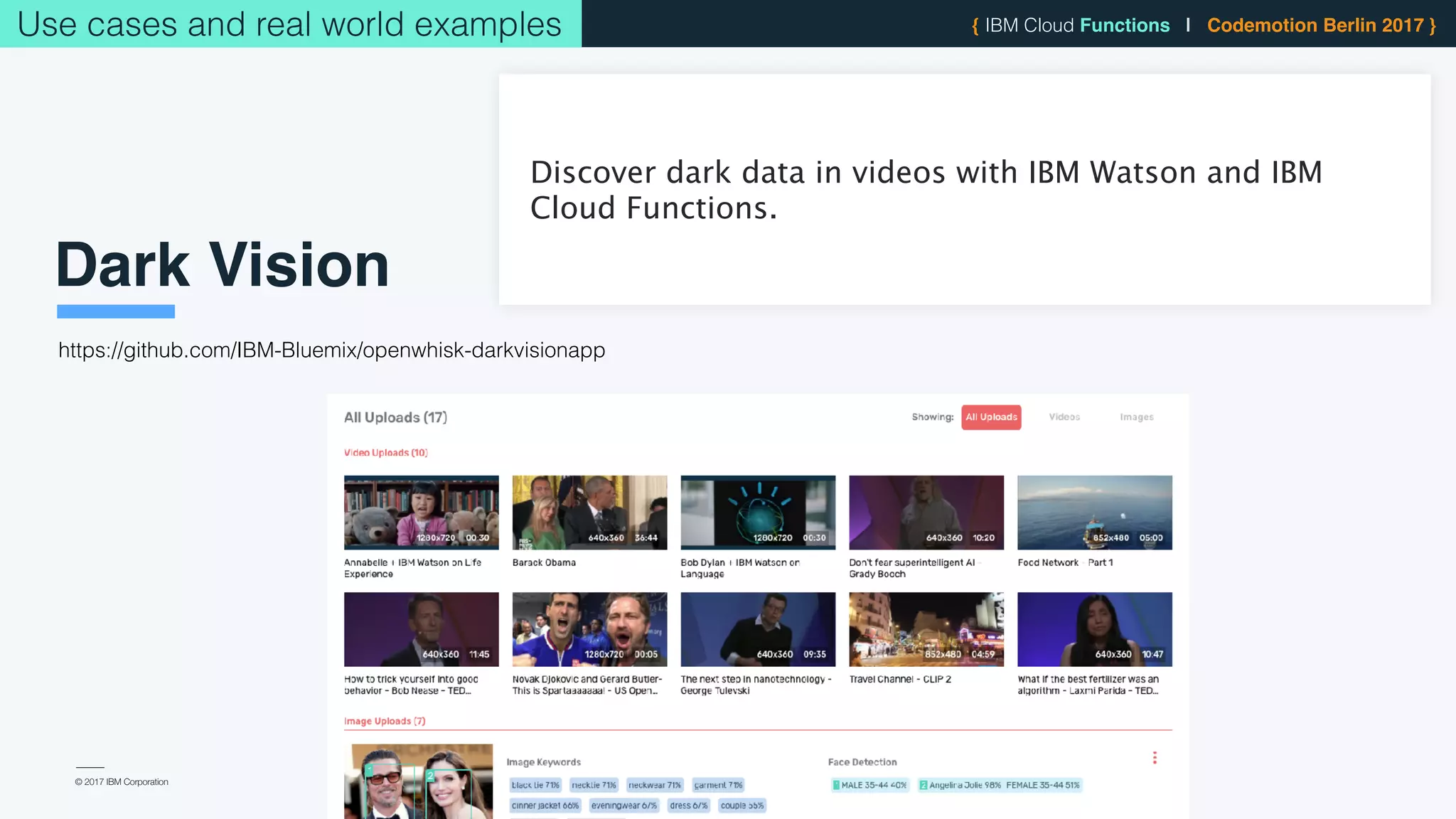
Task: Open the Laxmi Parida TED video thumbnail
Action: click(1095, 629)
